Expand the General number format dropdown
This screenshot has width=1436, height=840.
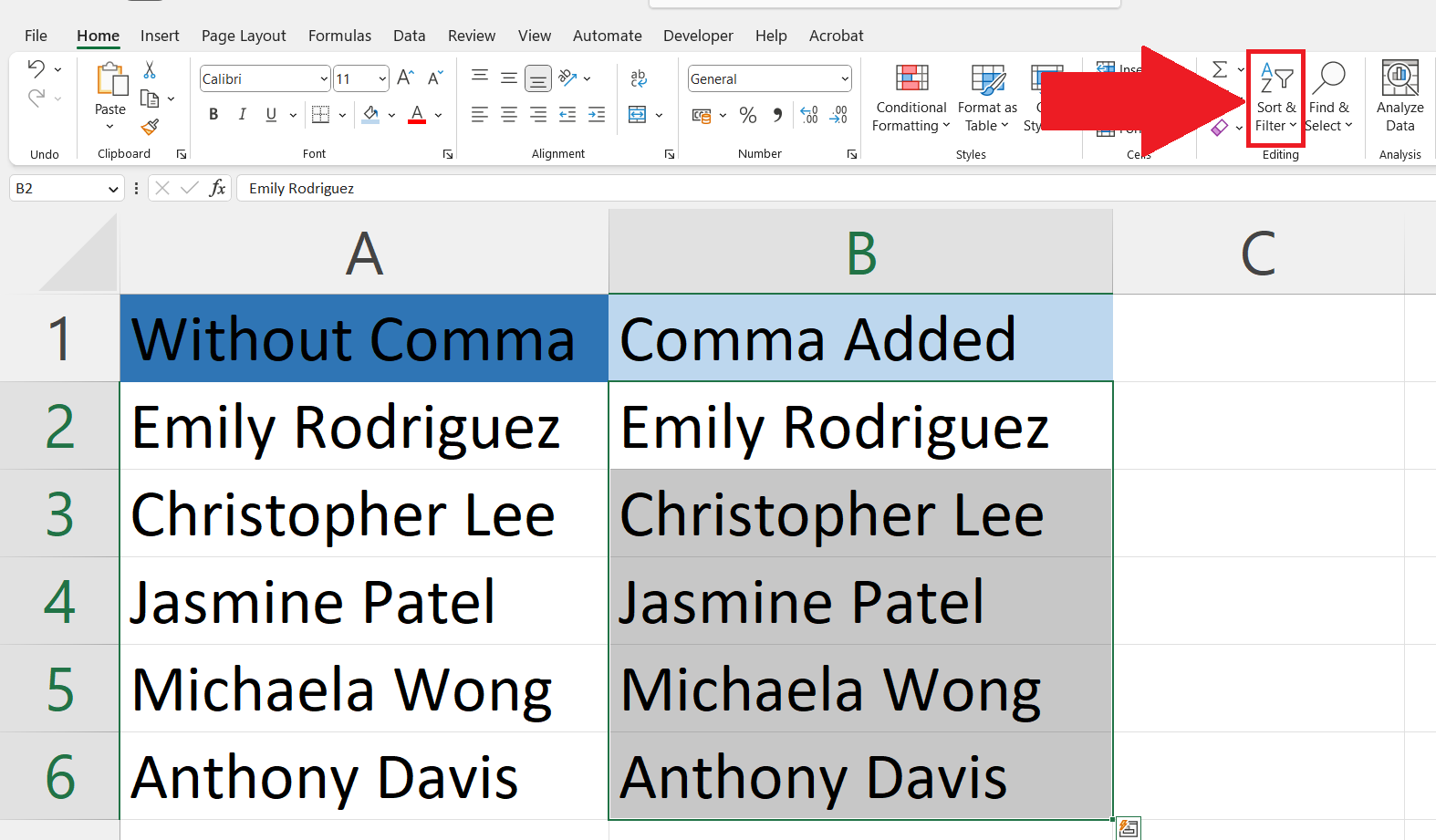coord(845,79)
